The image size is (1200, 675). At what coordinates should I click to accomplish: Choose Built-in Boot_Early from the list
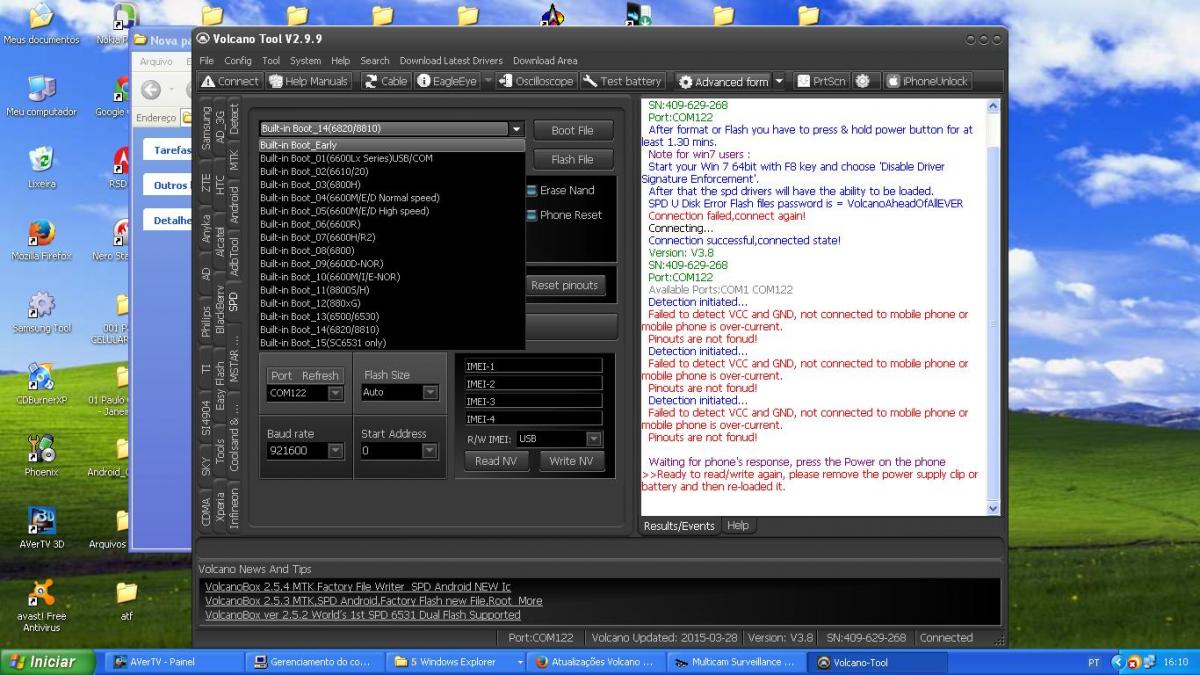[x=392, y=145]
